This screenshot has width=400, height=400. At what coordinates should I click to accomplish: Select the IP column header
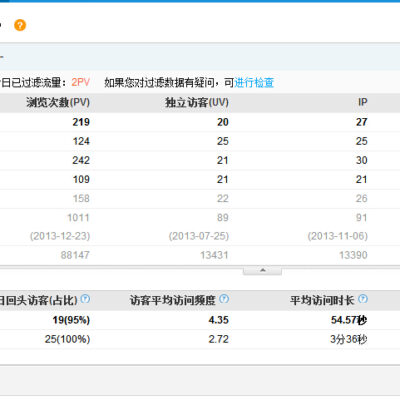point(363,102)
